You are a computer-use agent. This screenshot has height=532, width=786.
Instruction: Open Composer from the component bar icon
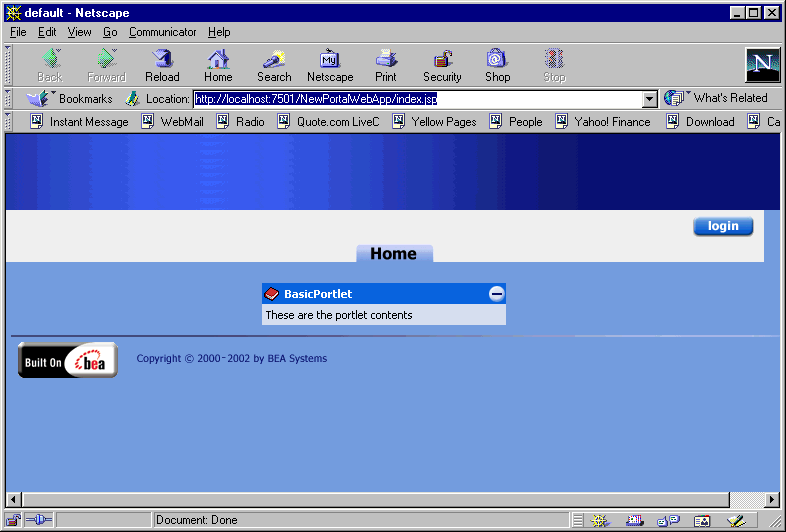736,520
